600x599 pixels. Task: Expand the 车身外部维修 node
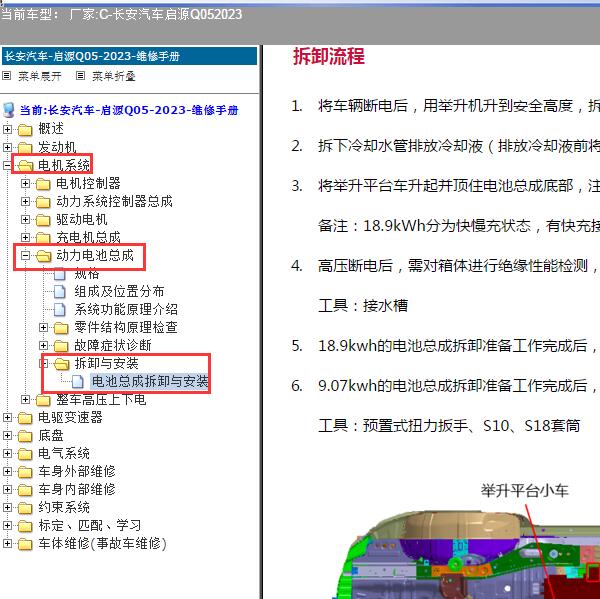7,472
